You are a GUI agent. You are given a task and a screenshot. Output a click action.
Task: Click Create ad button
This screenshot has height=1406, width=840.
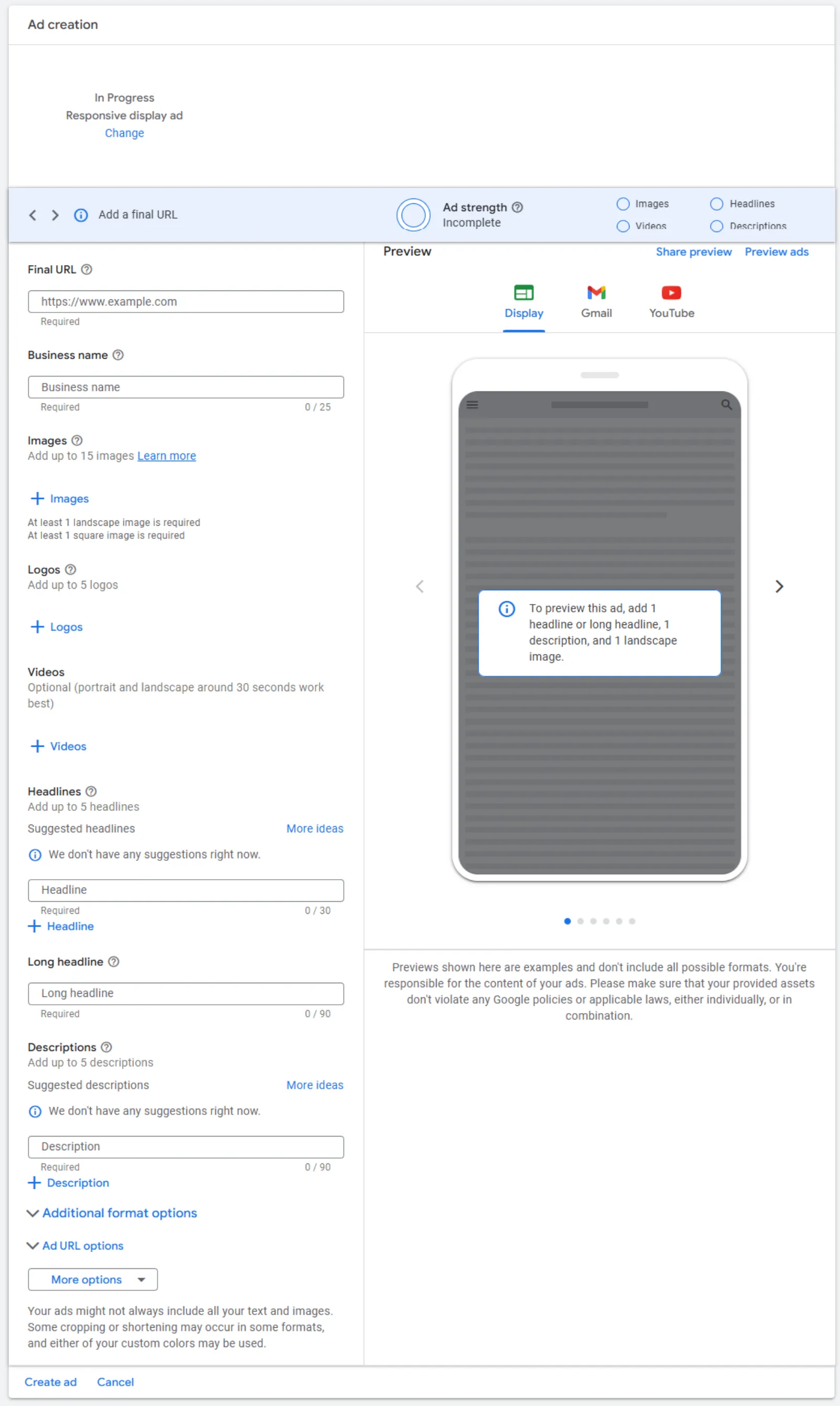pos(50,1383)
